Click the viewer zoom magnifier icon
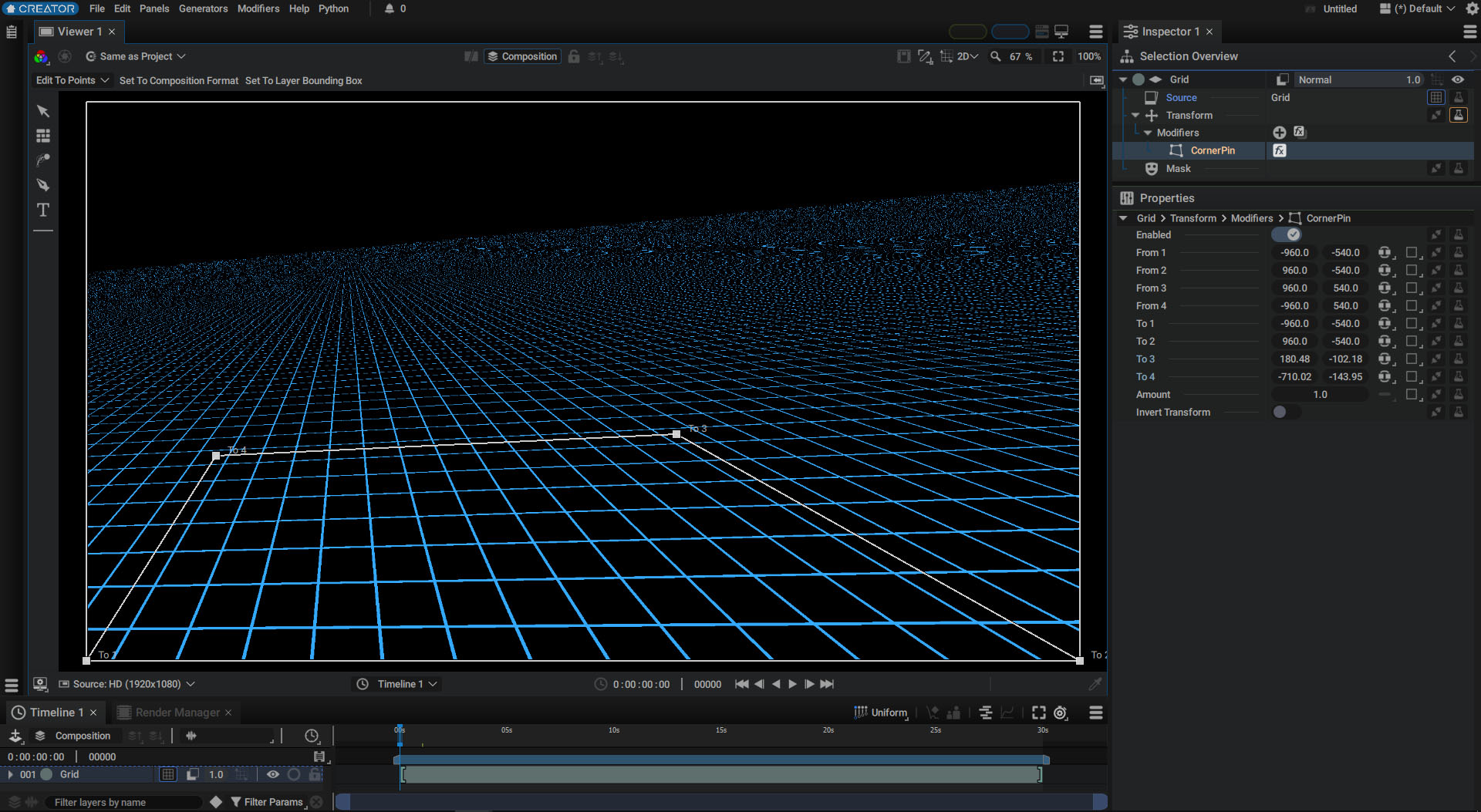This screenshot has height=812, width=1481. click(x=996, y=56)
